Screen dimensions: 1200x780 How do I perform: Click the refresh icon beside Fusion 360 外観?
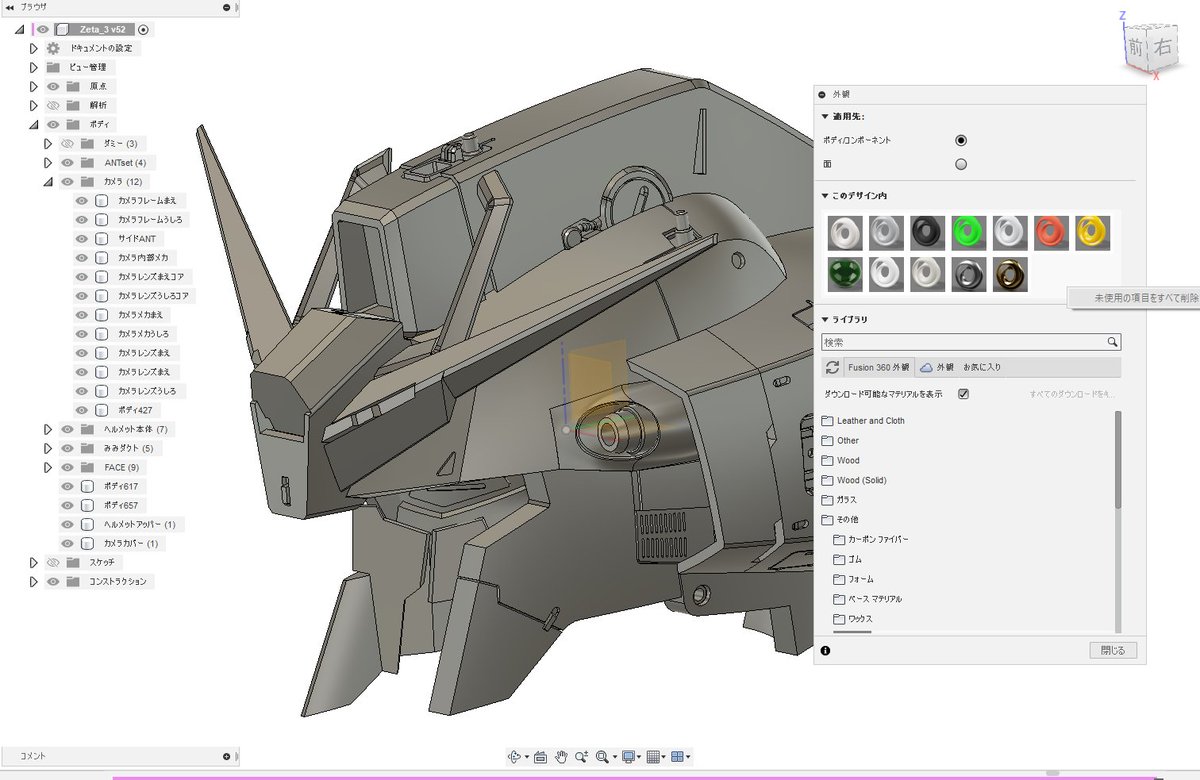pyautogui.click(x=832, y=367)
